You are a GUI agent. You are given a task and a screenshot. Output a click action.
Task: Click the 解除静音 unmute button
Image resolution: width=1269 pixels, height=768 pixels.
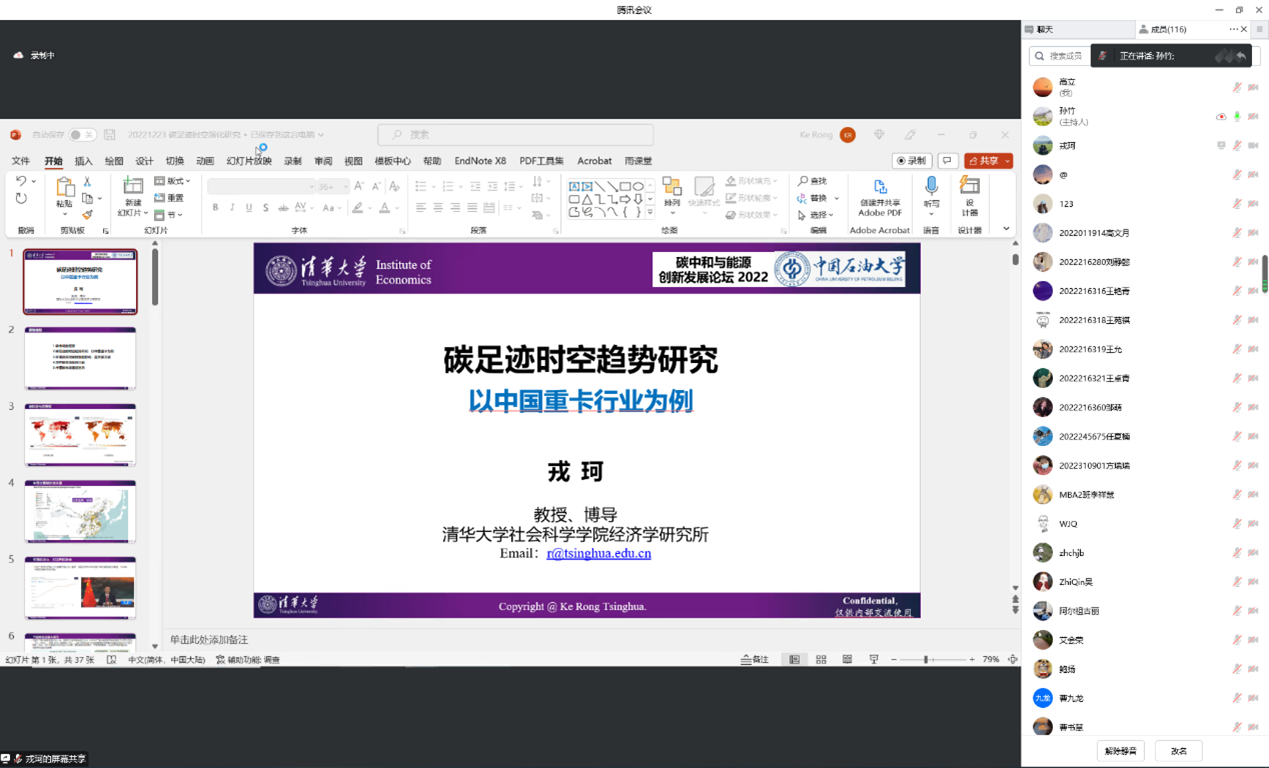pos(1119,751)
